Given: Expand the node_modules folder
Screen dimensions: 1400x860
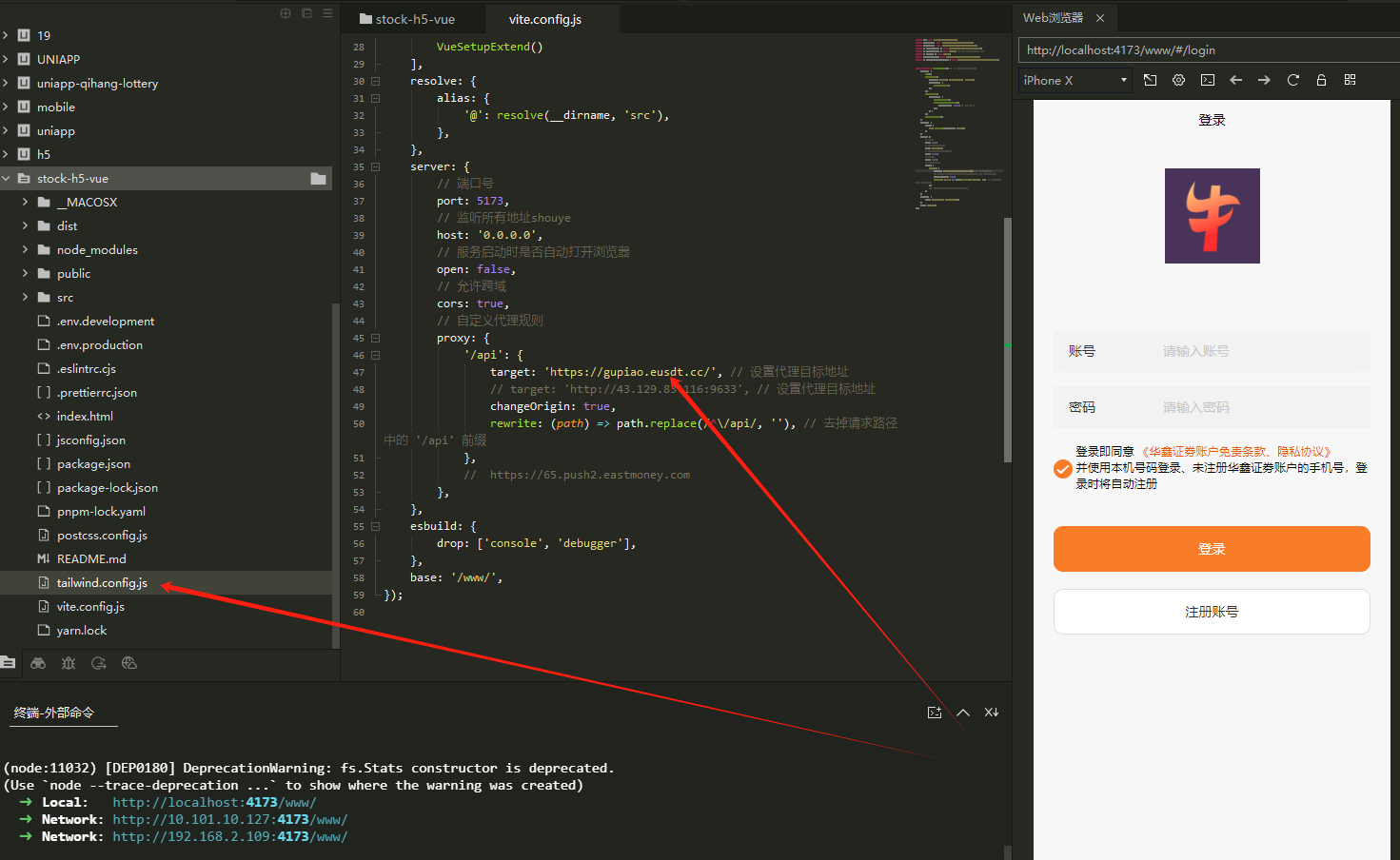Looking at the screenshot, I should coord(25,249).
